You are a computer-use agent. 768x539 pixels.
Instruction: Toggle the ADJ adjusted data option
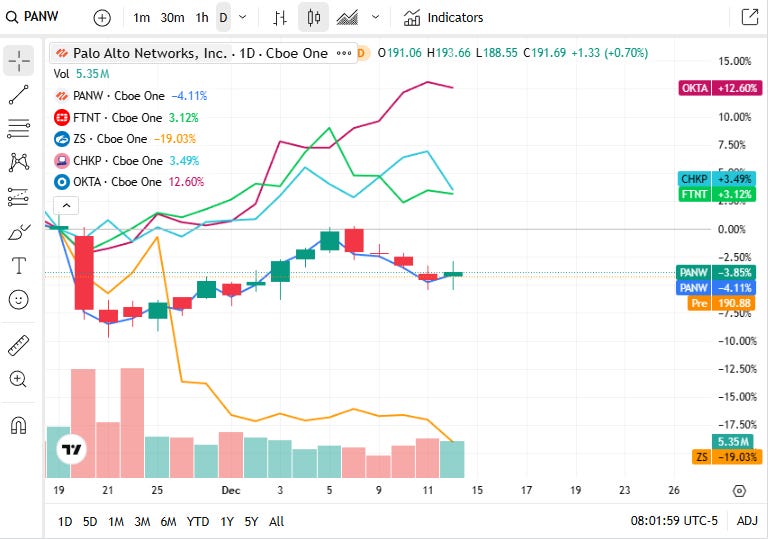[x=747, y=520]
